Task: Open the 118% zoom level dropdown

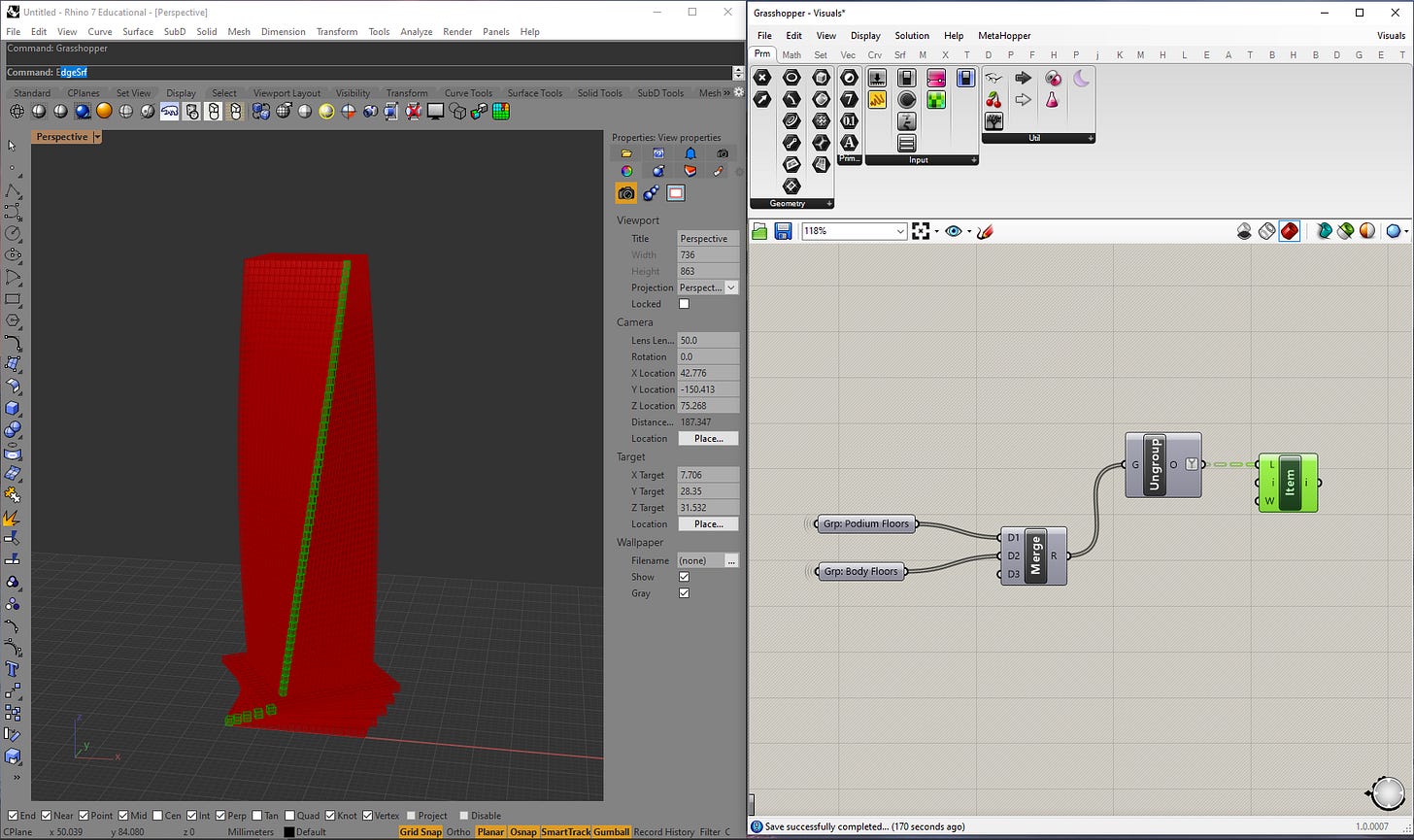Action: (900, 231)
